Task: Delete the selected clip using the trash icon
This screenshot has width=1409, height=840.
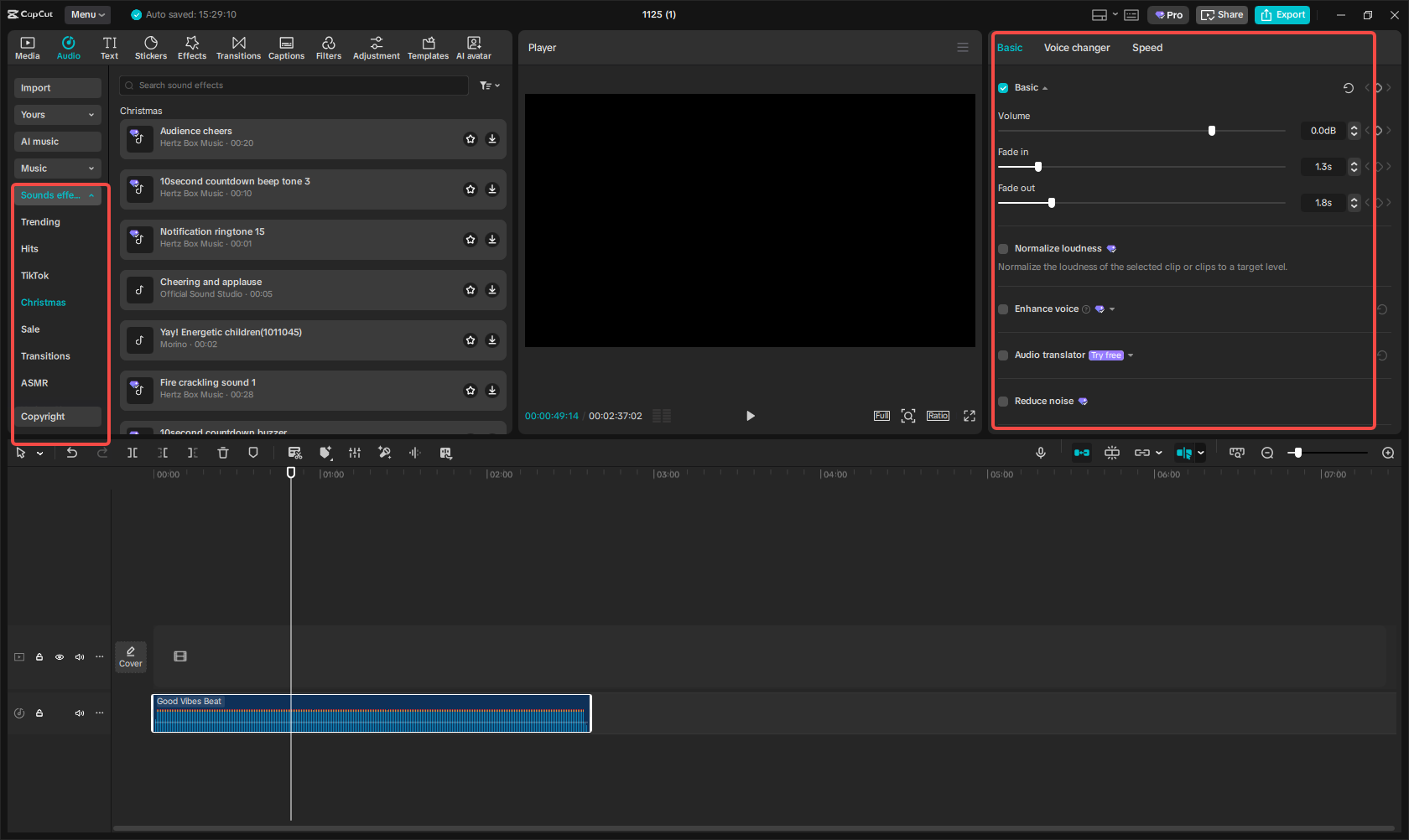Action: click(x=222, y=453)
